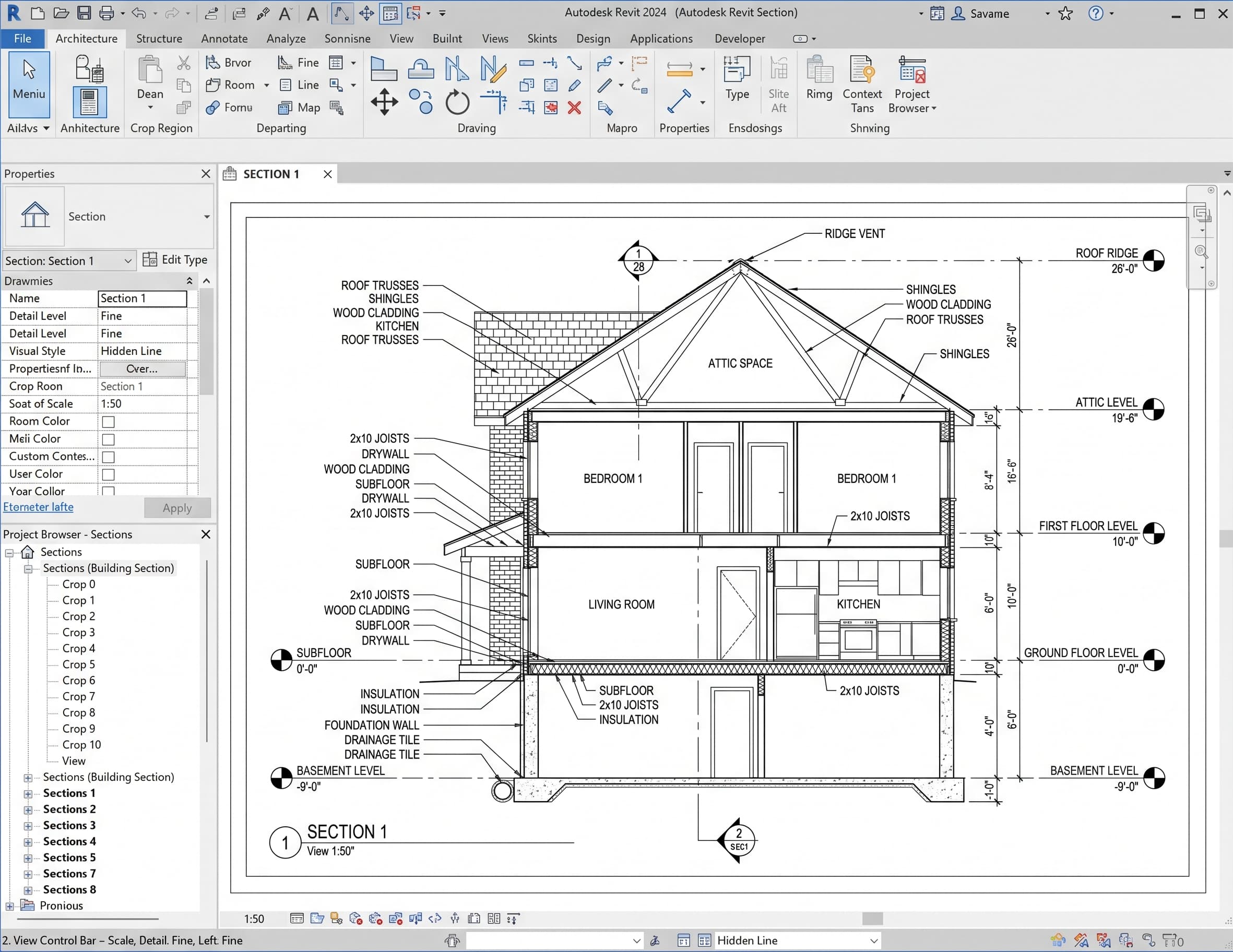Click the horizontal scrollbar thumb below drawing
Viewport: 1233px width, 952px height.
(x=872, y=919)
